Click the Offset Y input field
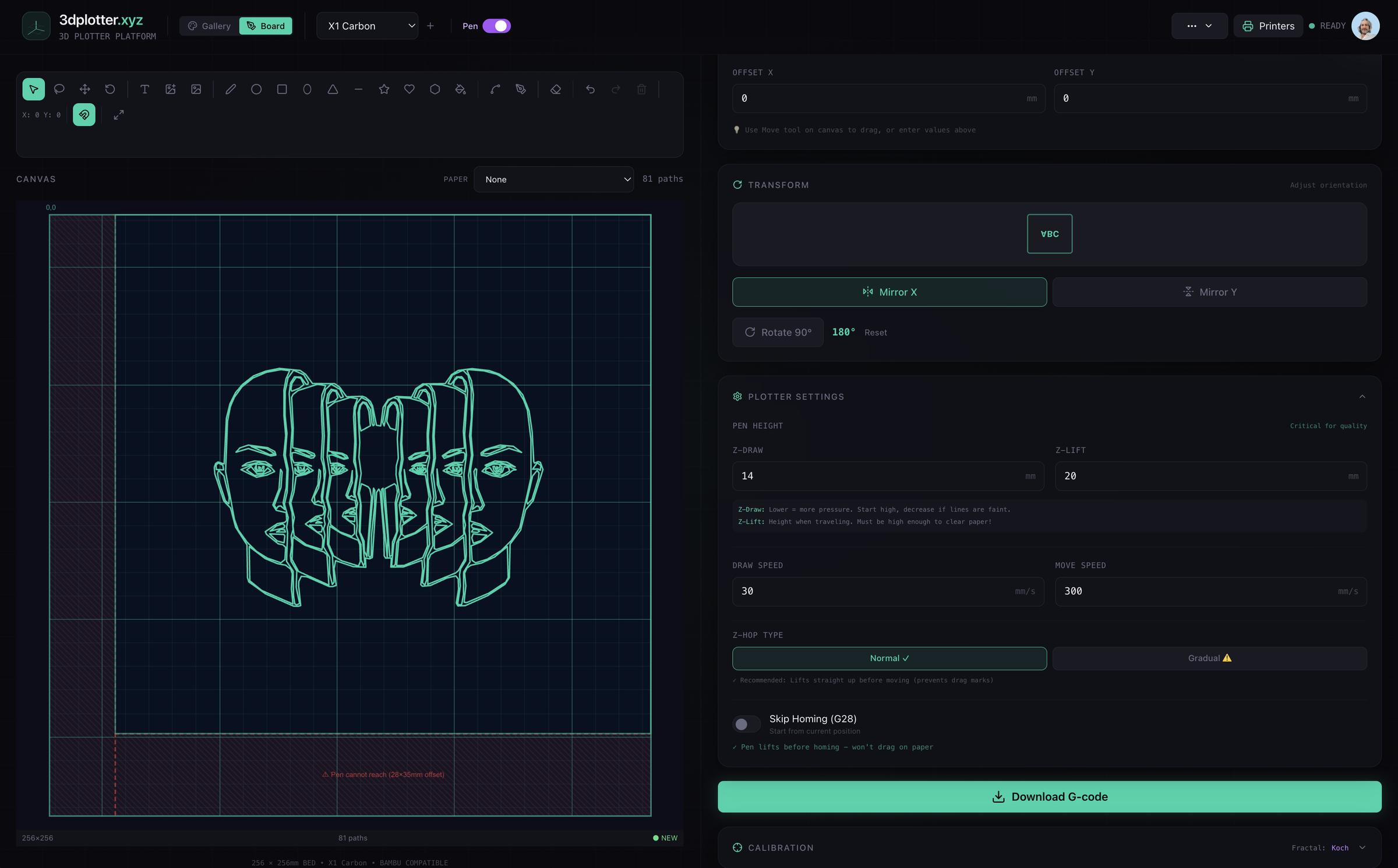This screenshot has height=868, width=1398. (x=1210, y=98)
